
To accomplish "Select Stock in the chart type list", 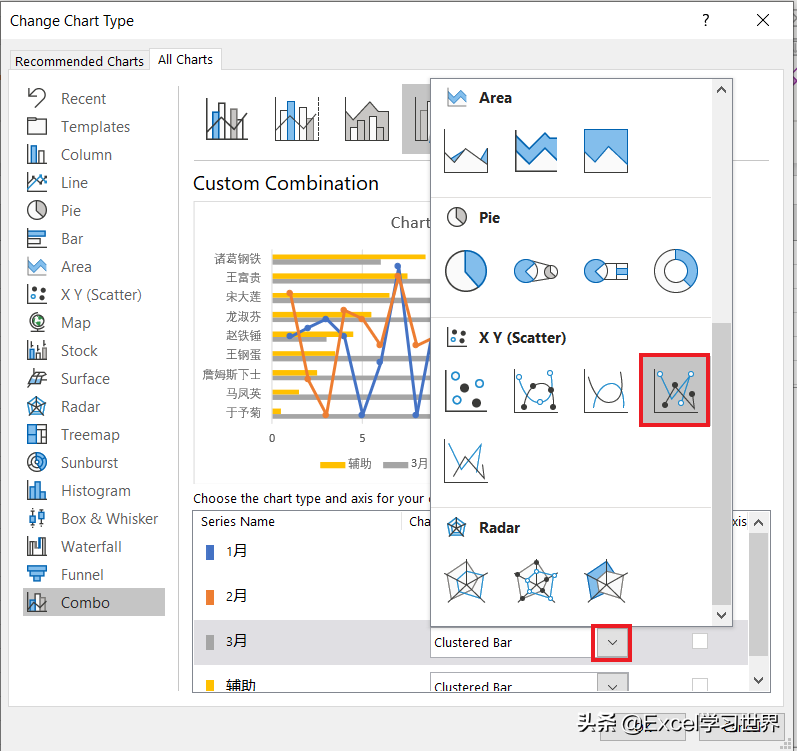I will pos(94,351).
